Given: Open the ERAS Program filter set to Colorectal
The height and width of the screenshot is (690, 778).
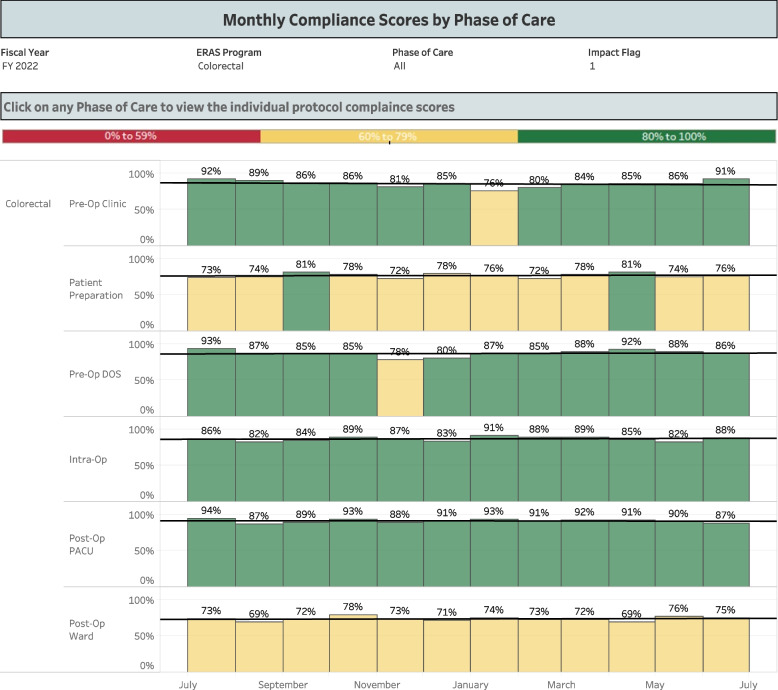Looking at the screenshot, I should pyautogui.click(x=221, y=66).
